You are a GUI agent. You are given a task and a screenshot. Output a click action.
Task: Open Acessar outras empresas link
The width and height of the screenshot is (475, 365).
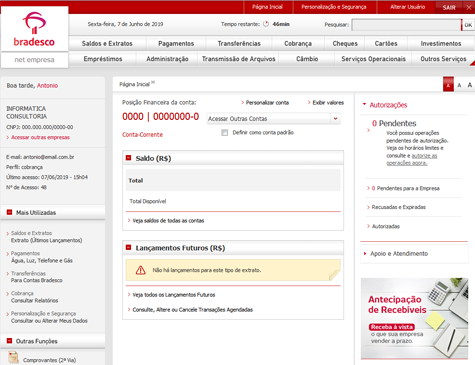40,137
